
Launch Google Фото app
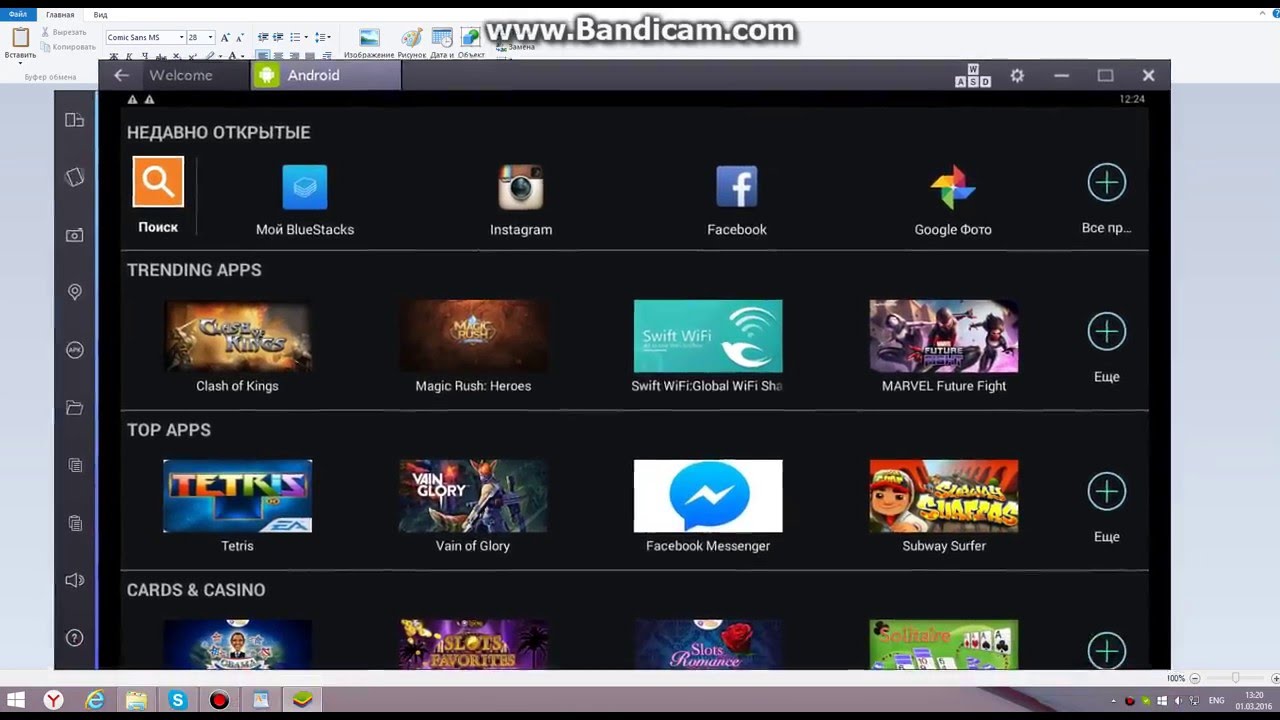(x=953, y=187)
